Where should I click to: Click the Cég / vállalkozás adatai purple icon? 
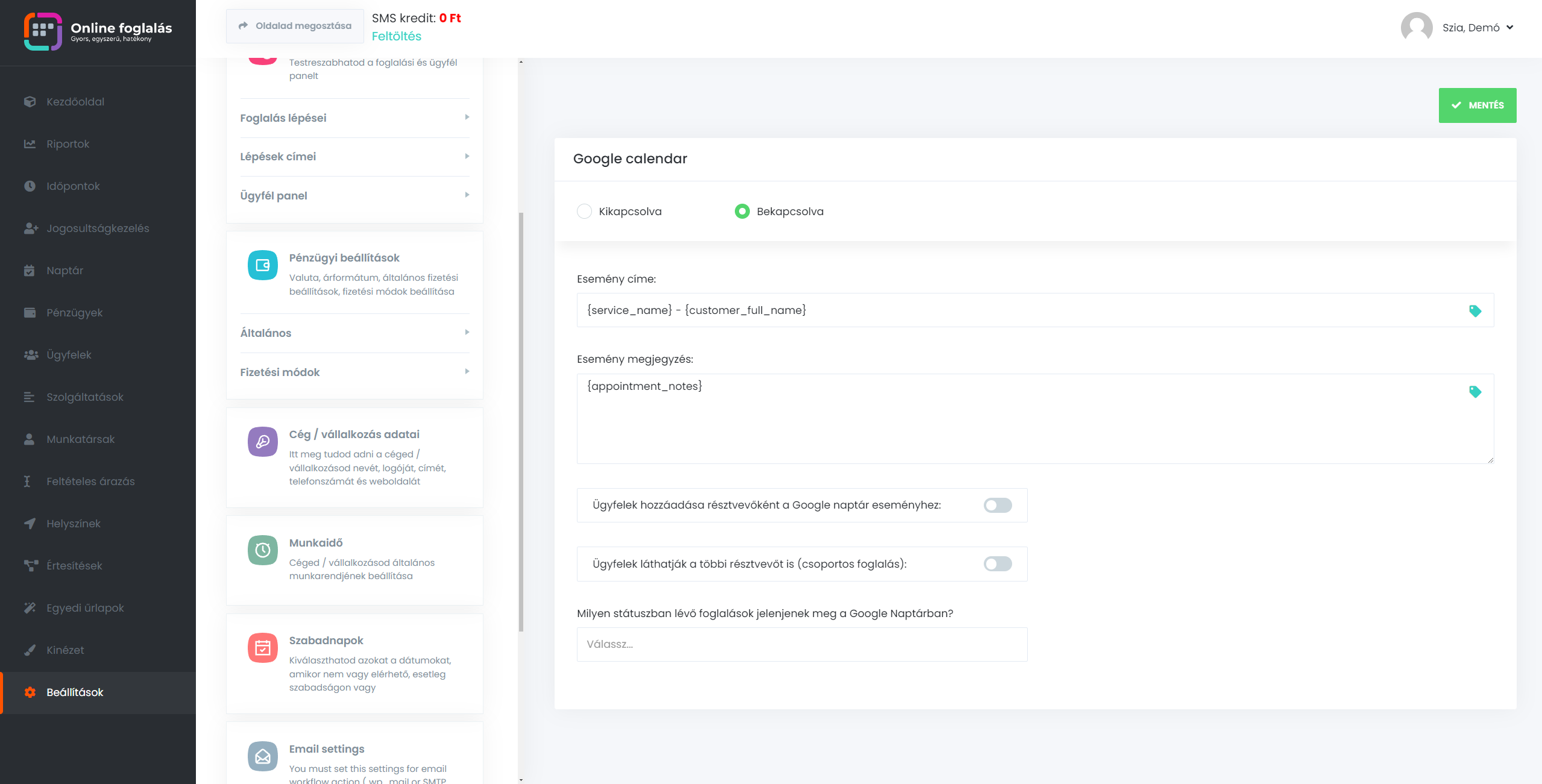click(x=263, y=442)
